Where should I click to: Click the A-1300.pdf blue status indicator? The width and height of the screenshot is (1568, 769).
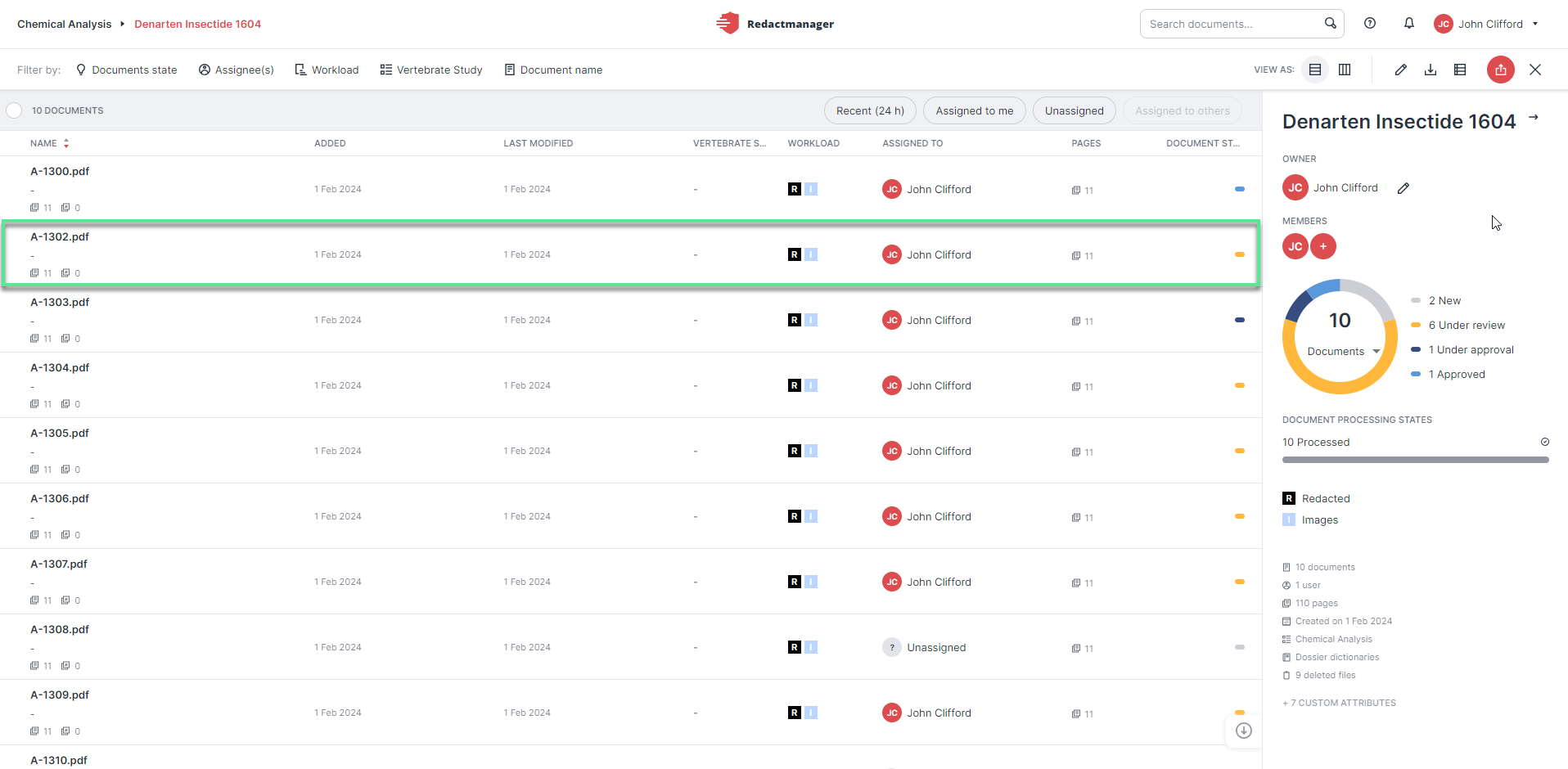1239,189
